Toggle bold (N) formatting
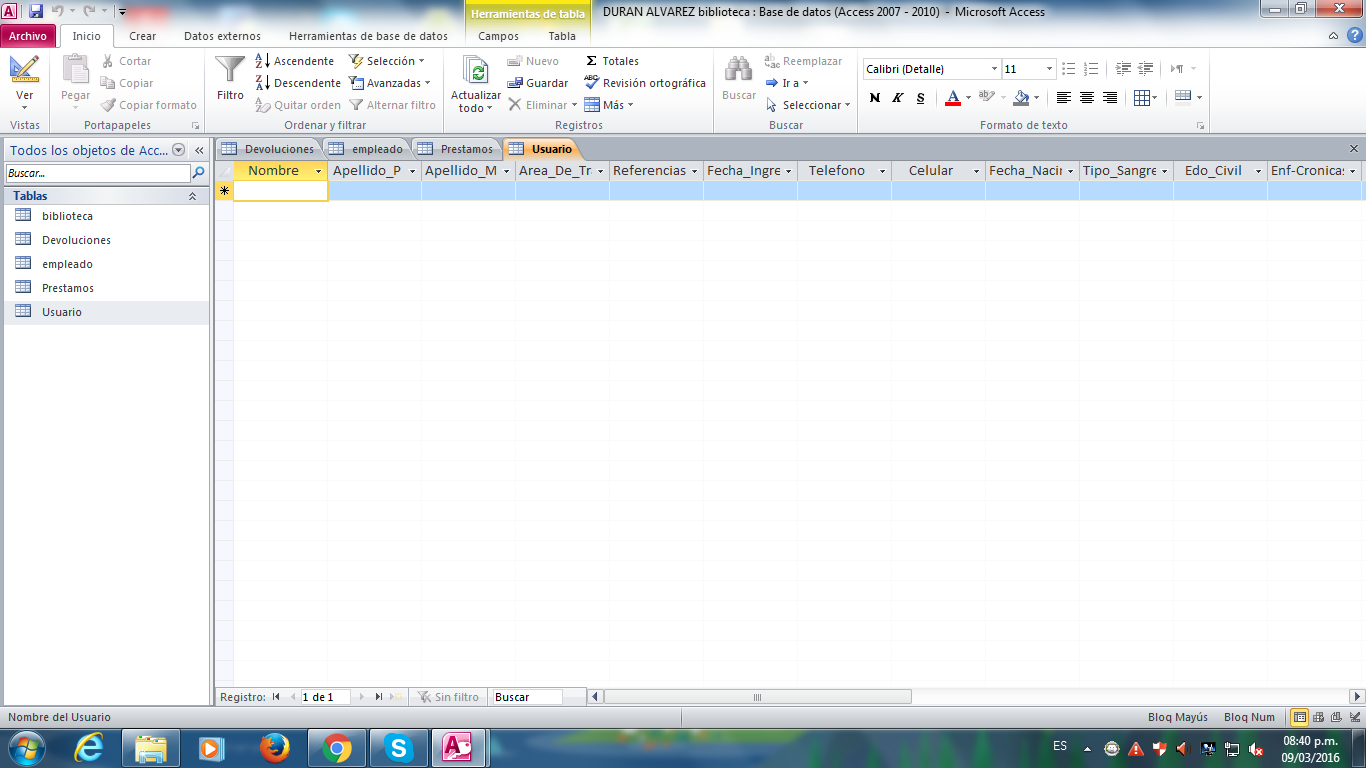Image resolution: width=1366 pixels, height=768 pixels. click(875, 97)
